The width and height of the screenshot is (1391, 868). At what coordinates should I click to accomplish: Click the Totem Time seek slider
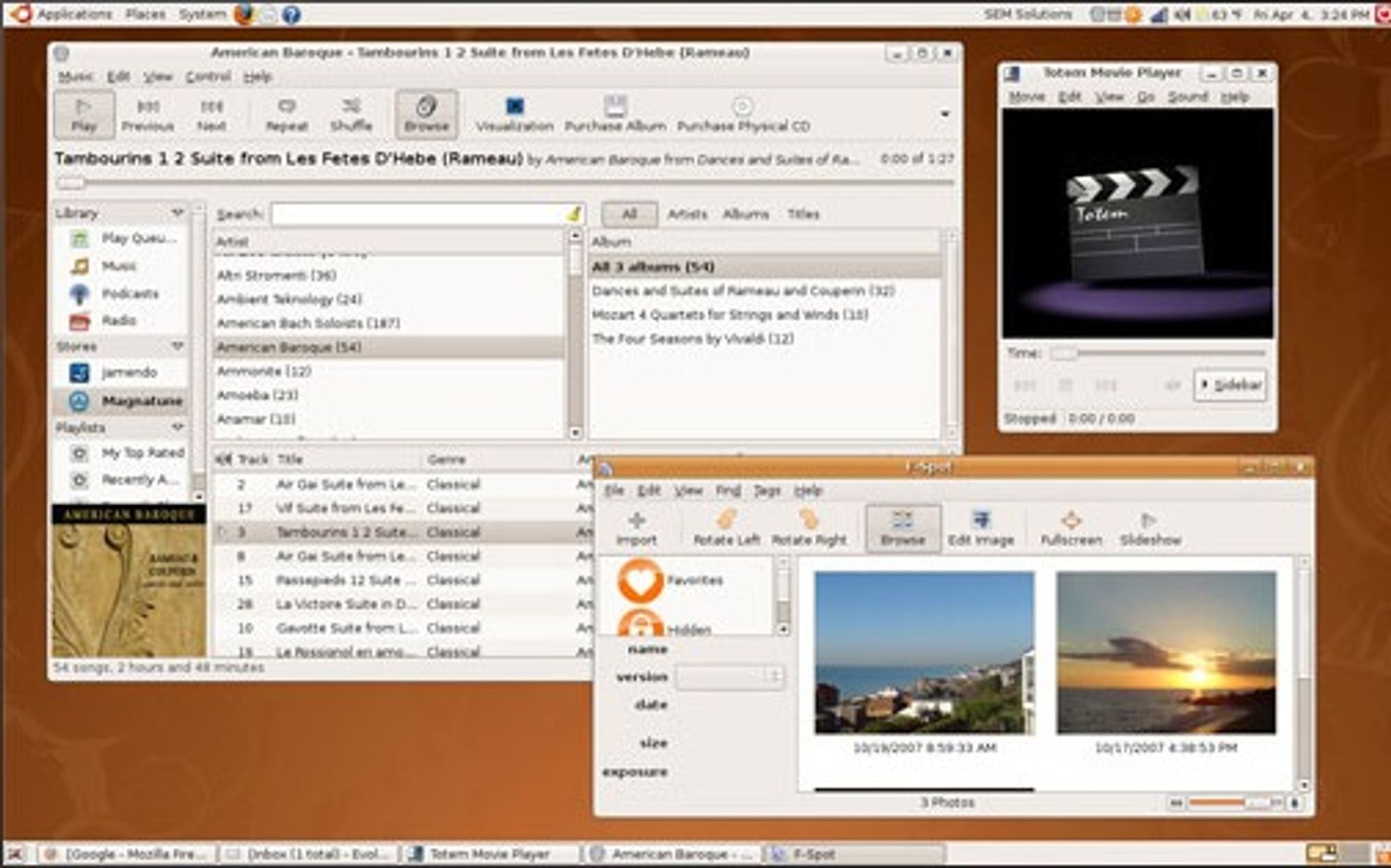pos(1157,353)
